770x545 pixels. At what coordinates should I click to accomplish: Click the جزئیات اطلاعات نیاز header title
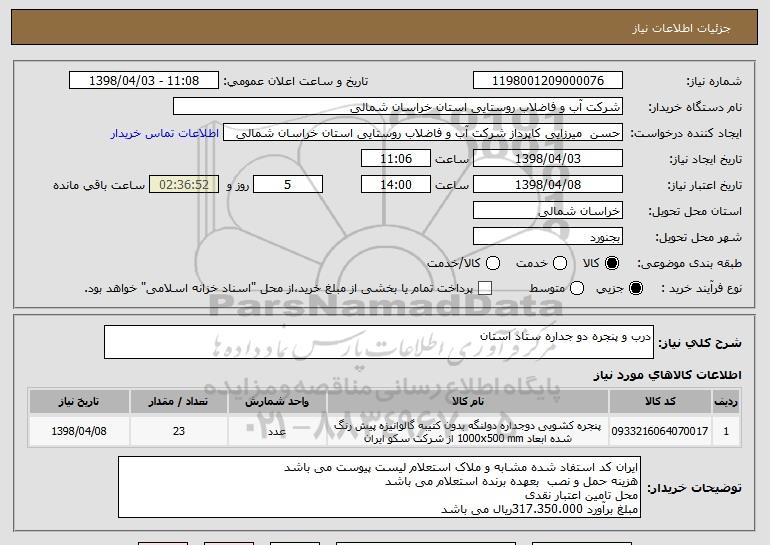[682, 28]
